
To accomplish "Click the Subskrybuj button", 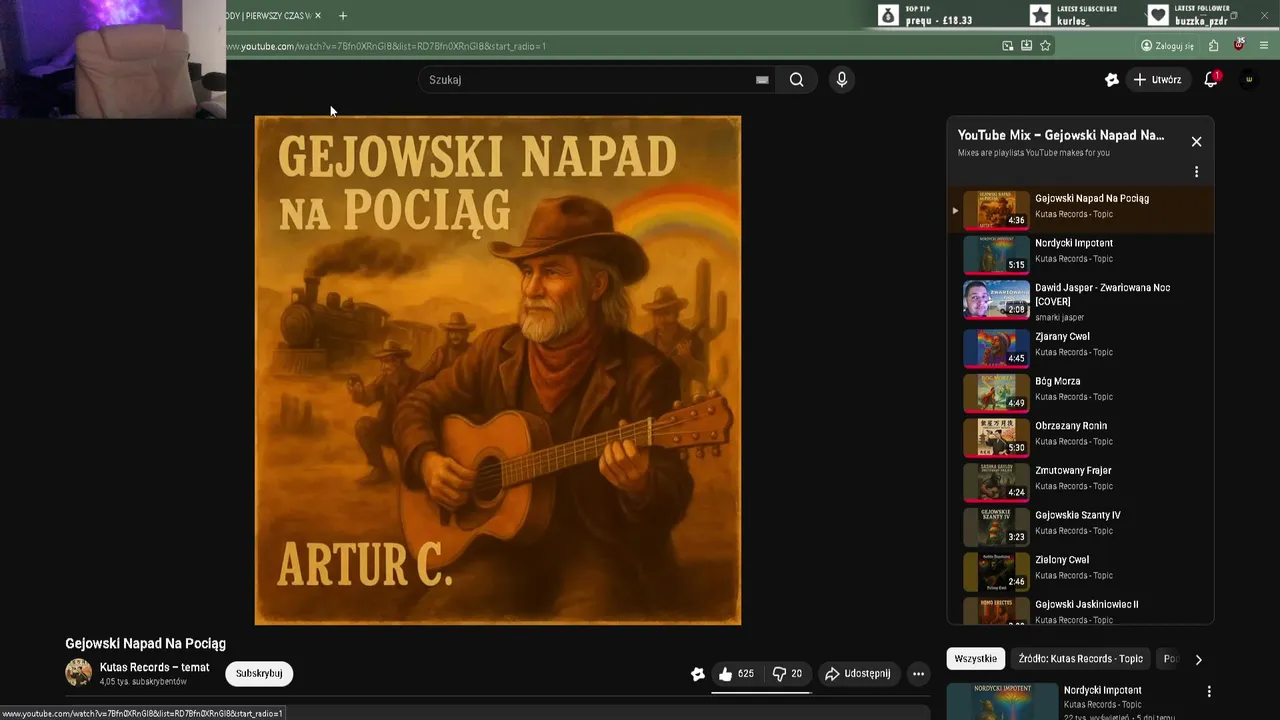I will pyautogui.click(x=259, y=674).
